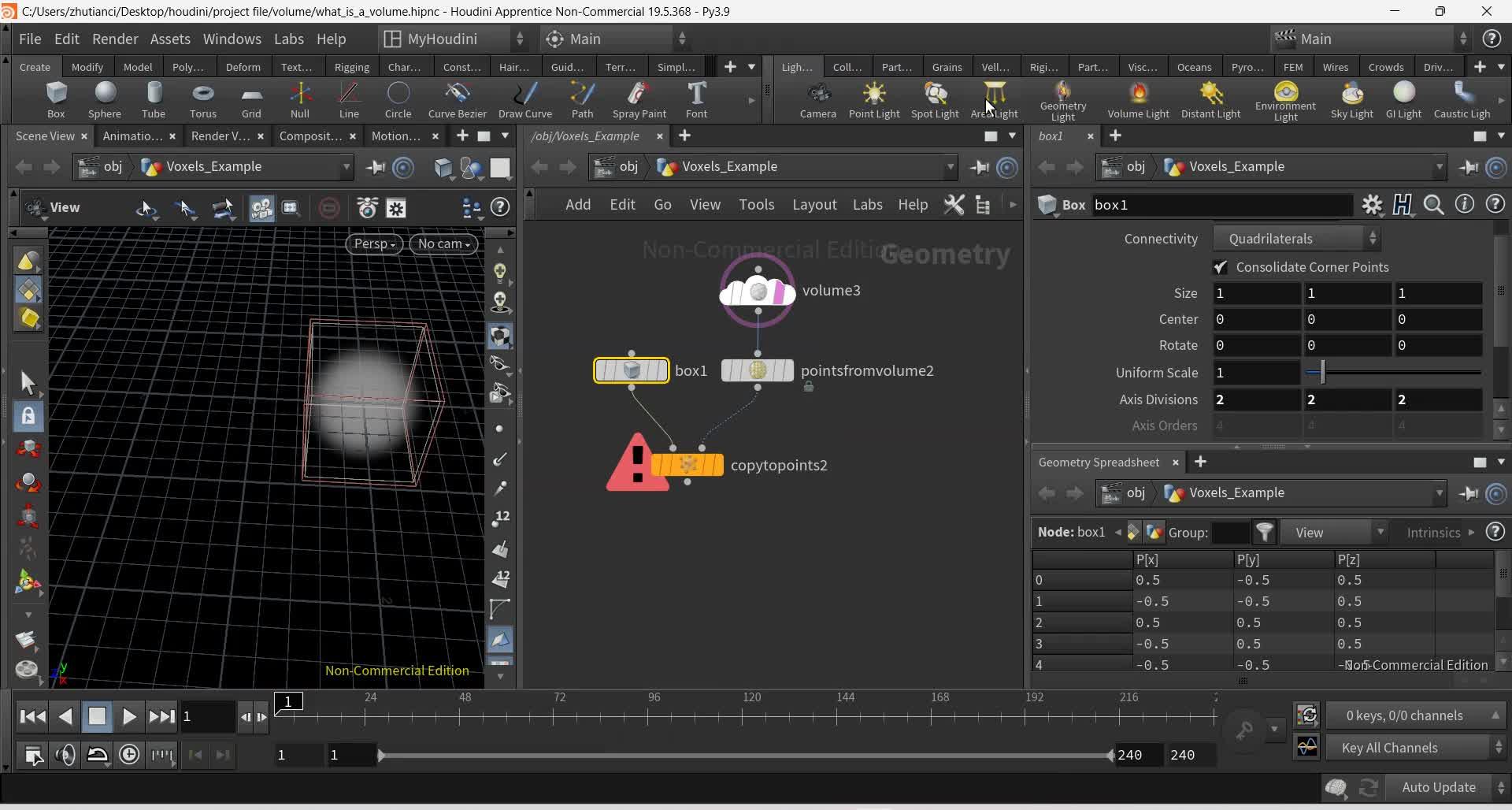The image size is (1512, 810).
Task: Expand the No cam camera menu
Action: (x=444, y=244)
